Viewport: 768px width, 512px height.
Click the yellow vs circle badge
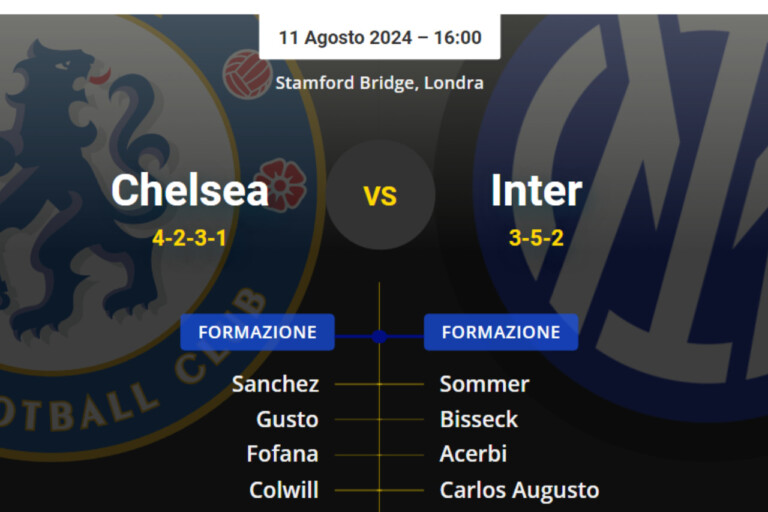(380, 195)
